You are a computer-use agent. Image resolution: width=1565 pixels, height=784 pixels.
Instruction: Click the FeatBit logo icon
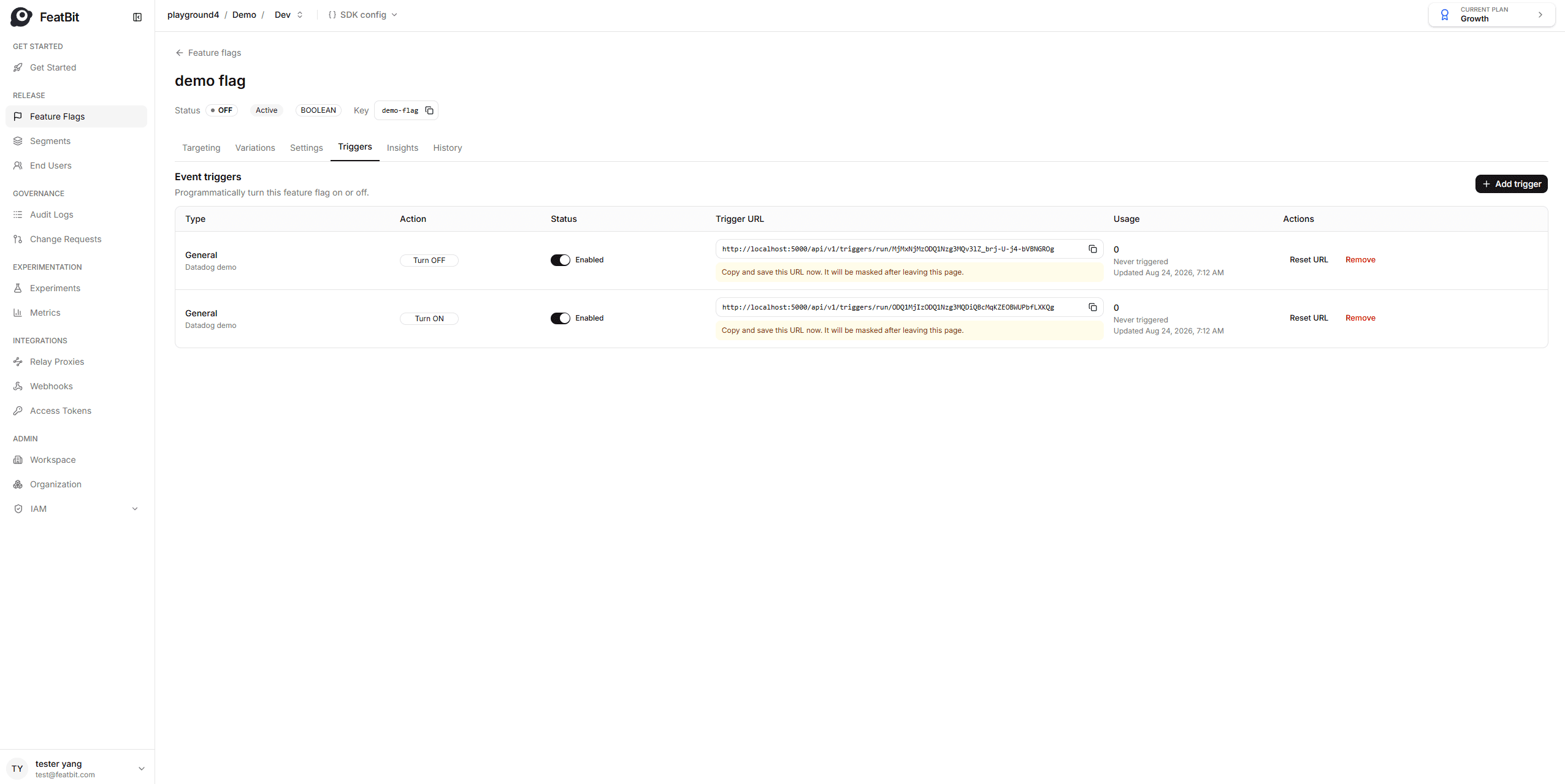21,17
